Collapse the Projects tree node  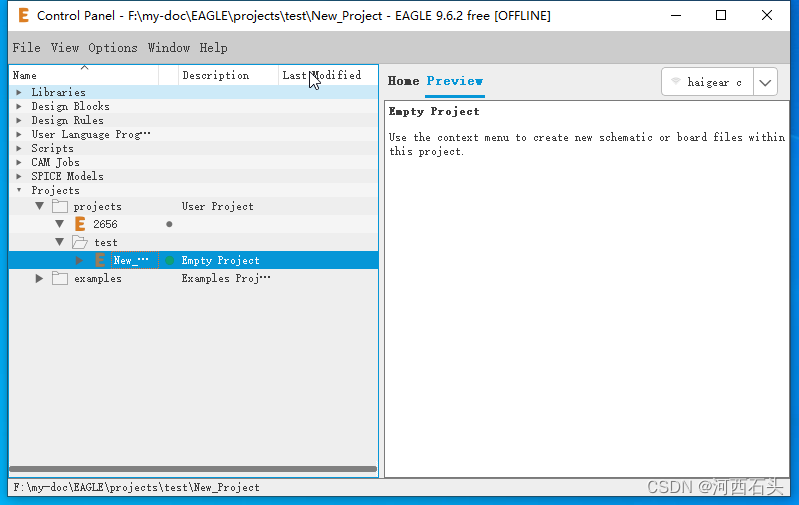click(18, 190)
